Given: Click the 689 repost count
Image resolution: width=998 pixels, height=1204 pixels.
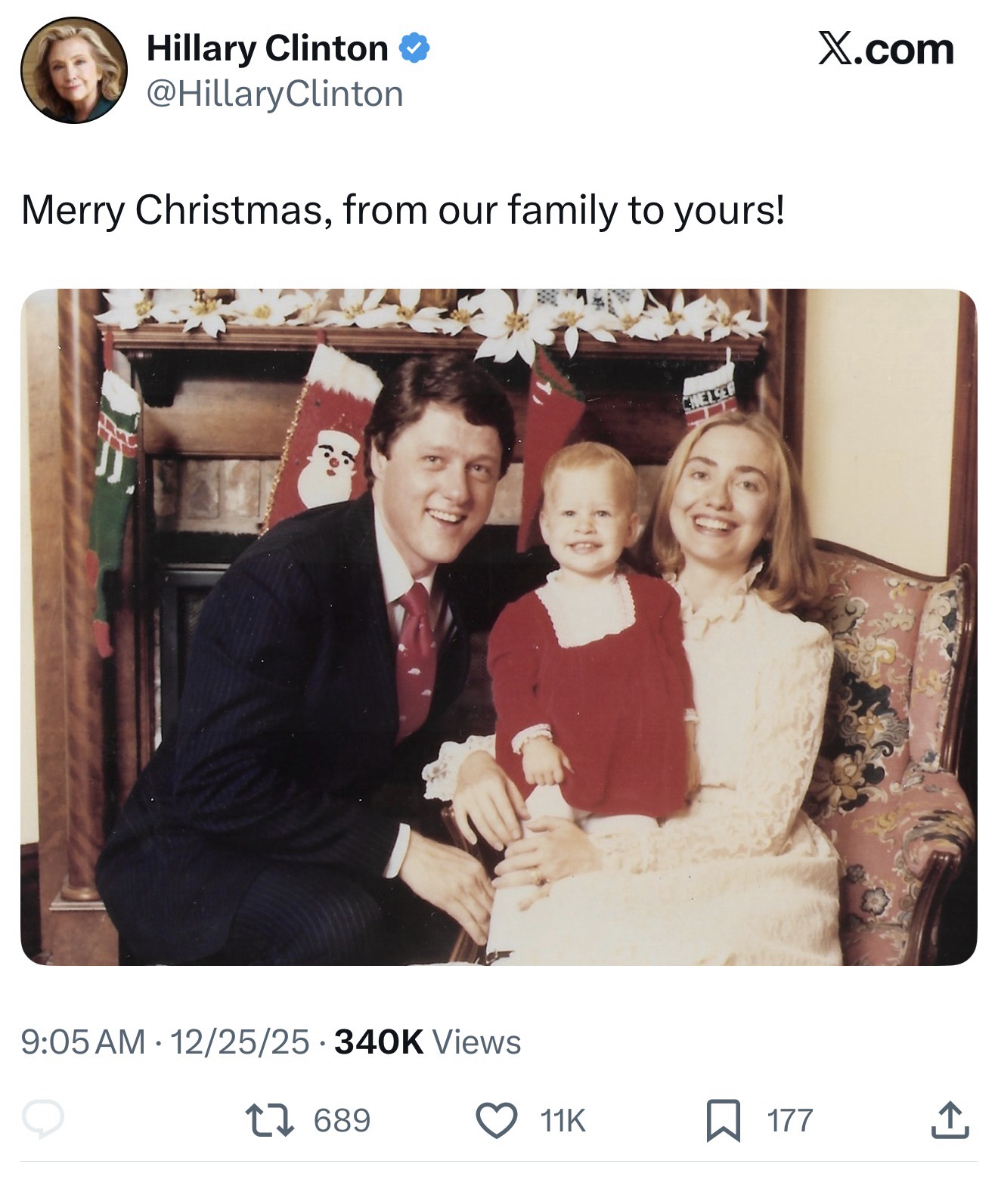Looking at the screenshot, I should pyautogui.click(x=342, y=1119).
